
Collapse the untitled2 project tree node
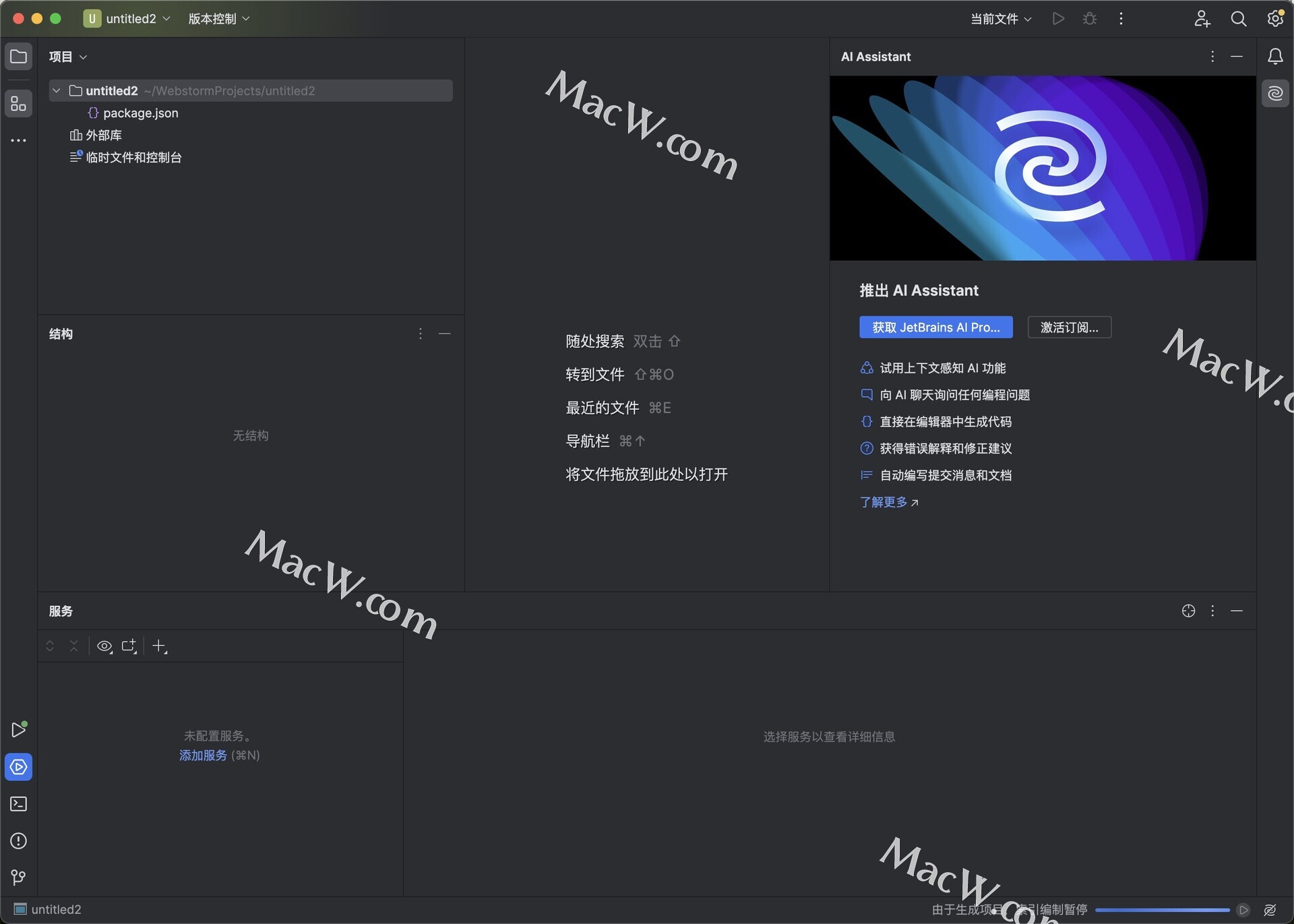57,91
